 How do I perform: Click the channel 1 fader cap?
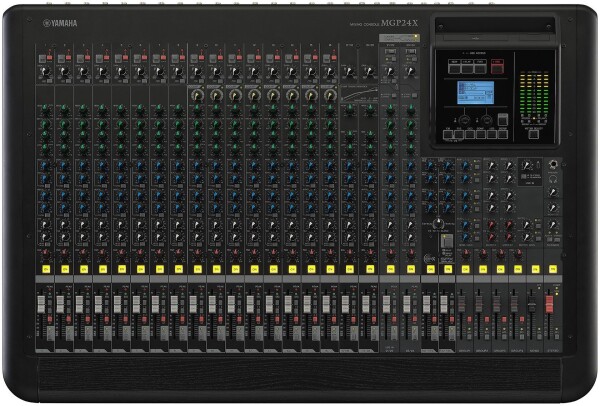click(41, 304)
